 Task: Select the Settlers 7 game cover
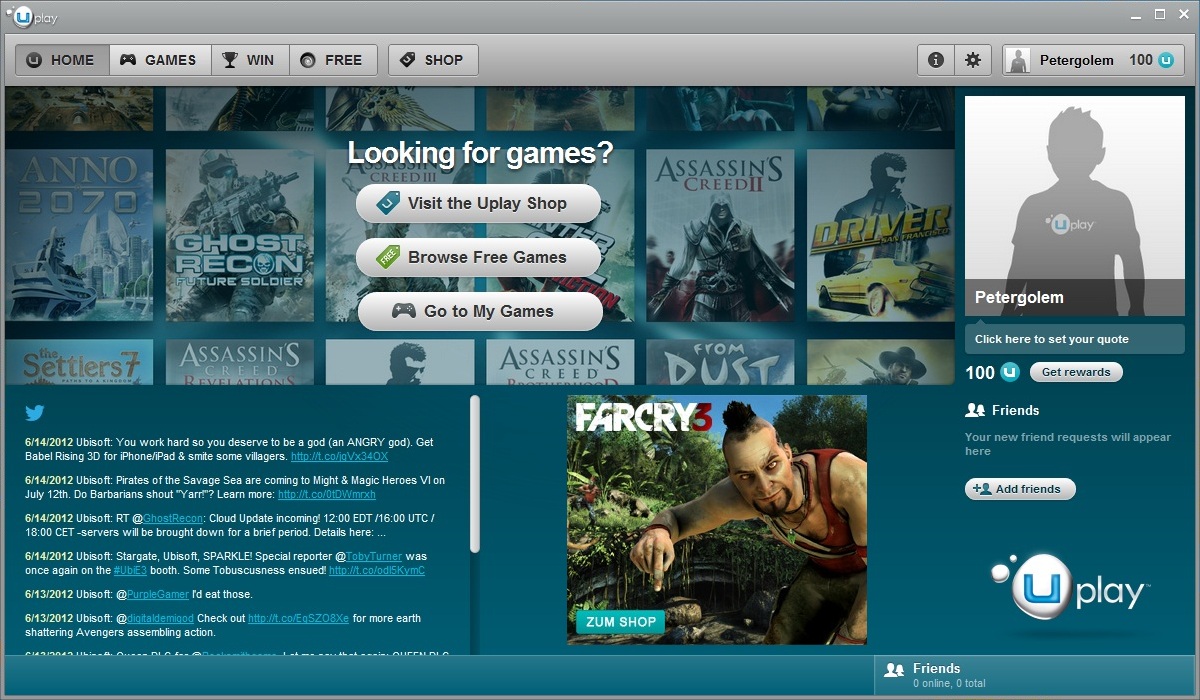[79, 362]
